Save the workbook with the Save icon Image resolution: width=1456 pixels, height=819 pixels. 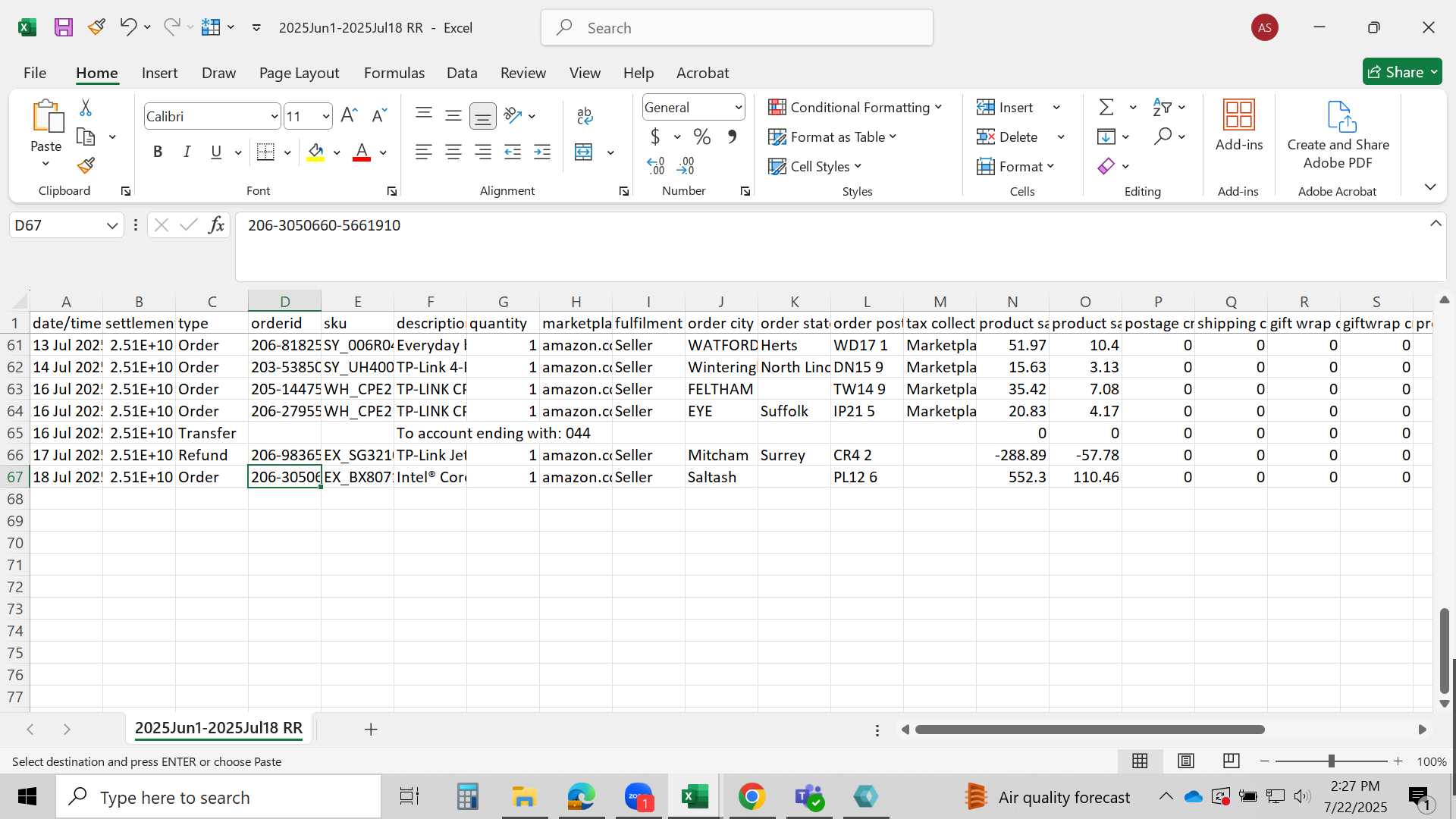pyautogui.click(x=64, y=27)
